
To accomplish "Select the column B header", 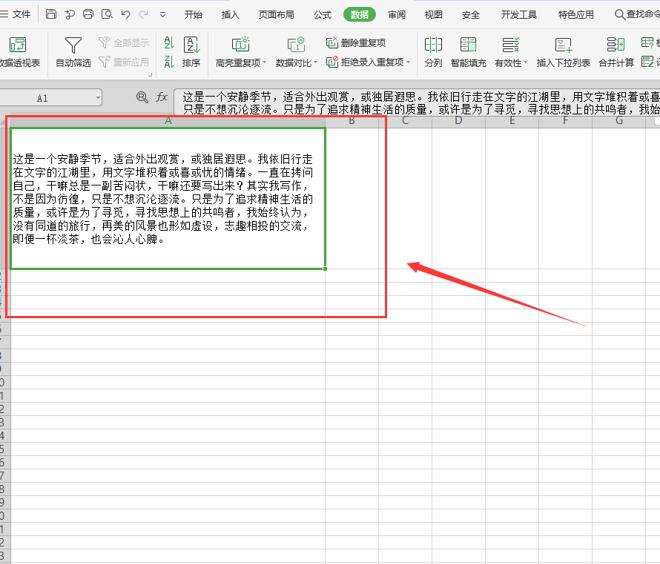I will pyautogui.click(x=352, y=121).
